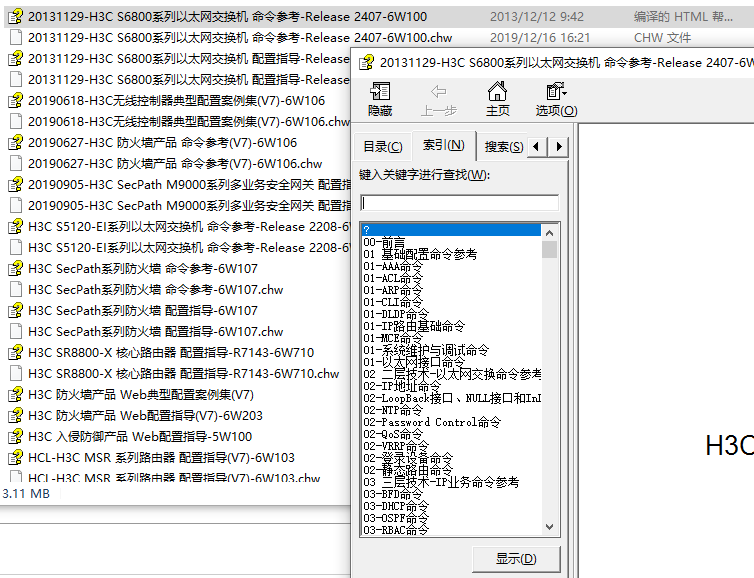754x578 pixels.
Task: Focus the keyword lookup input field
Action: tap(459, 203)
